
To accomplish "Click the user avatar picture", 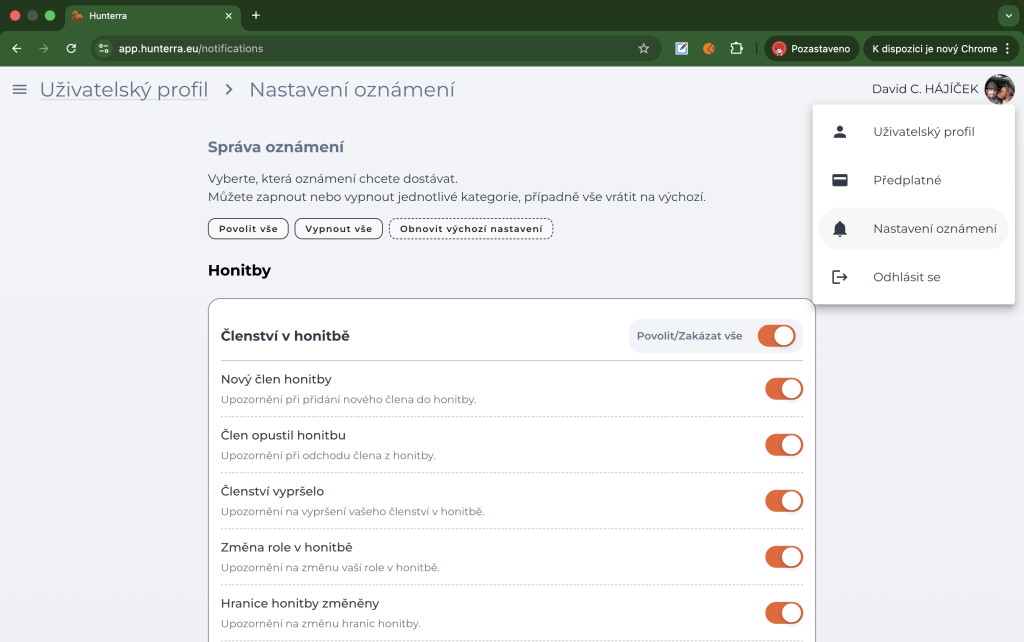I will click(x=998, y=90).
